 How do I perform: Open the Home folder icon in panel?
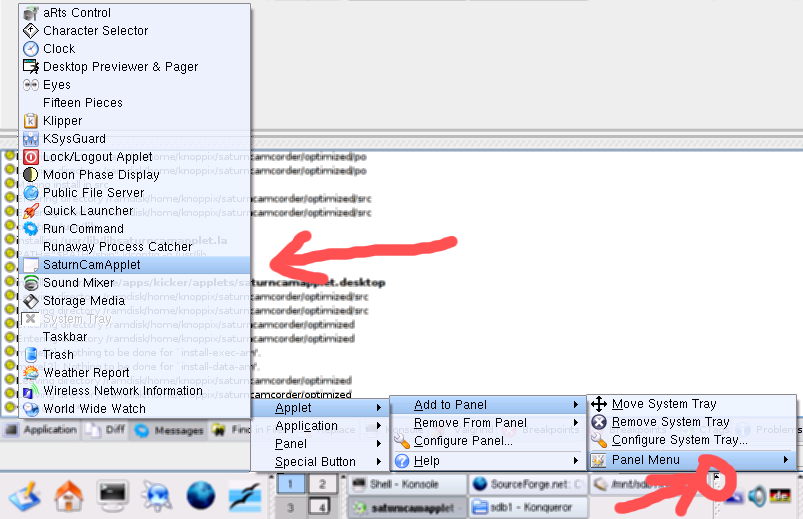[x=69, y=495]
